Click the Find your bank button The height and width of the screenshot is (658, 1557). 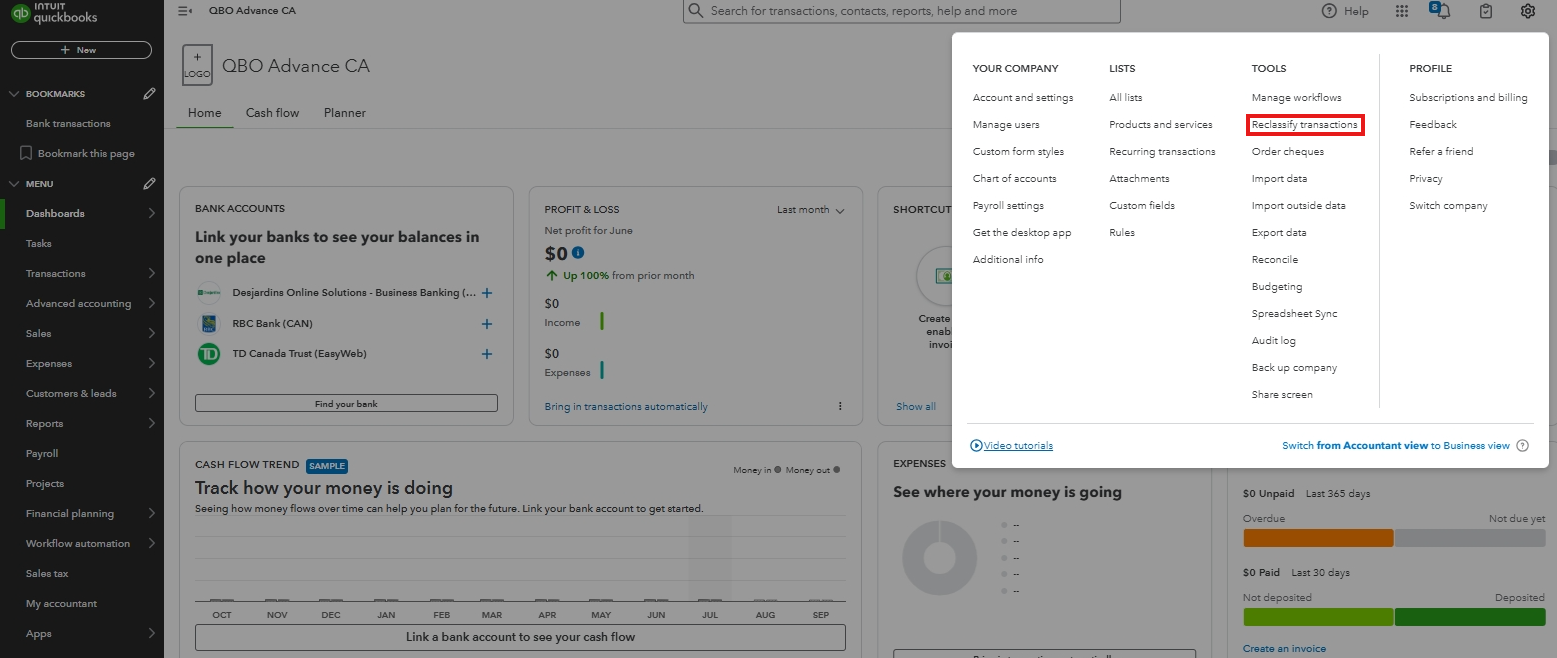tap(346, 403)
